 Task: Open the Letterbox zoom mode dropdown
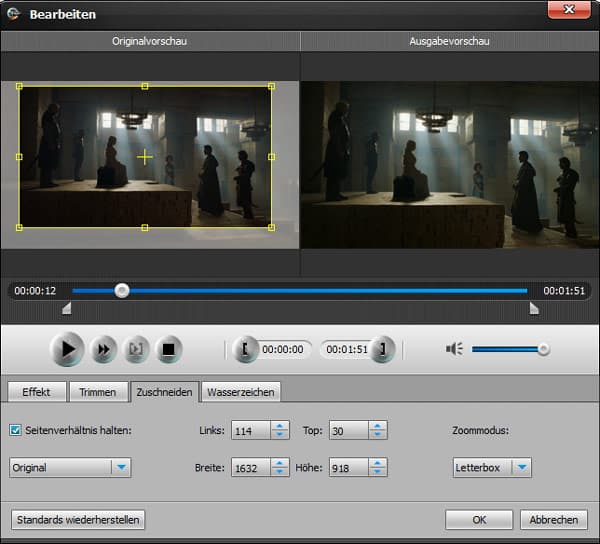tap(492, 467)
